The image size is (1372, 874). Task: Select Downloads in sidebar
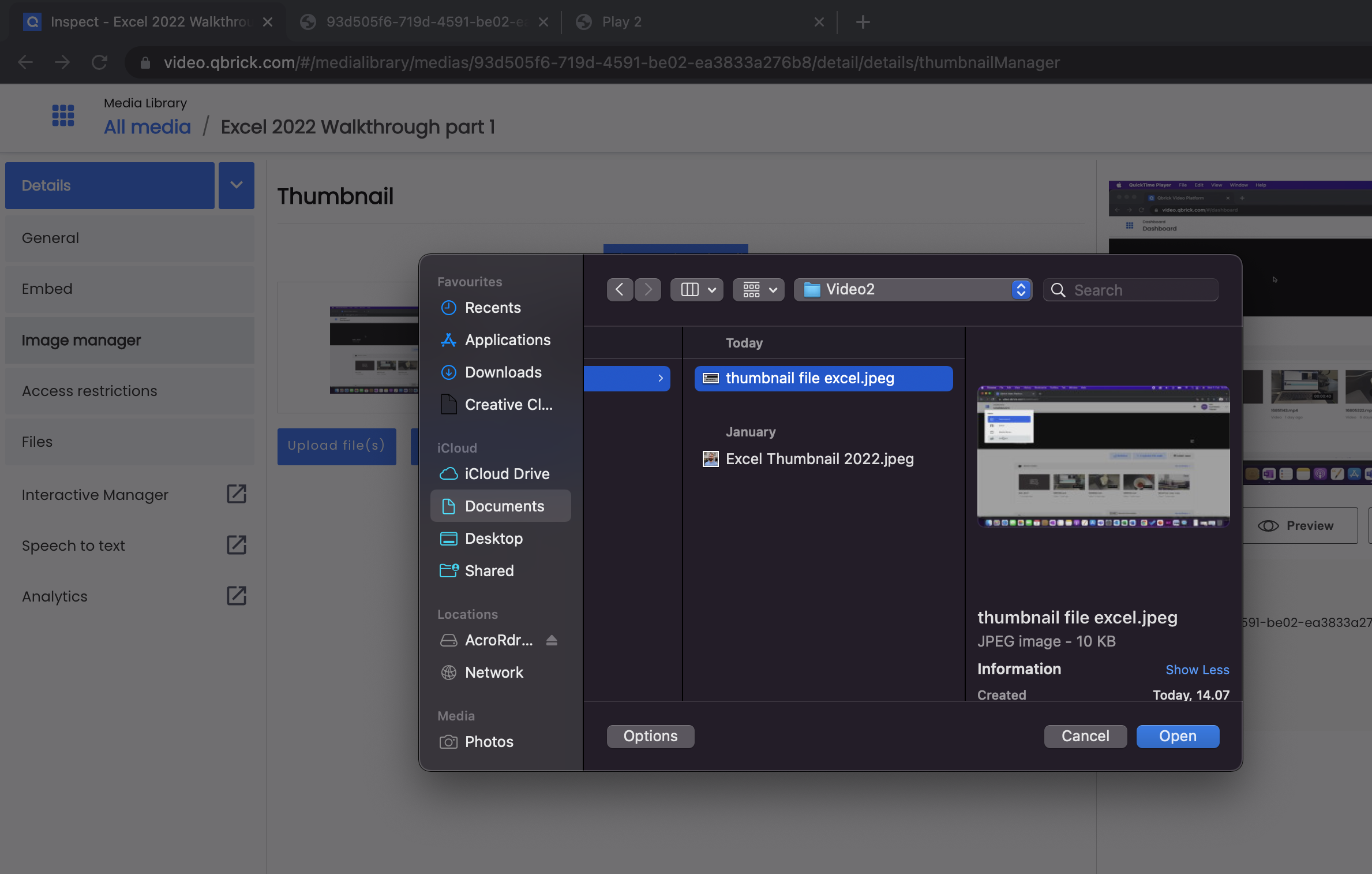pyautogui.click(x=500, y=372)
